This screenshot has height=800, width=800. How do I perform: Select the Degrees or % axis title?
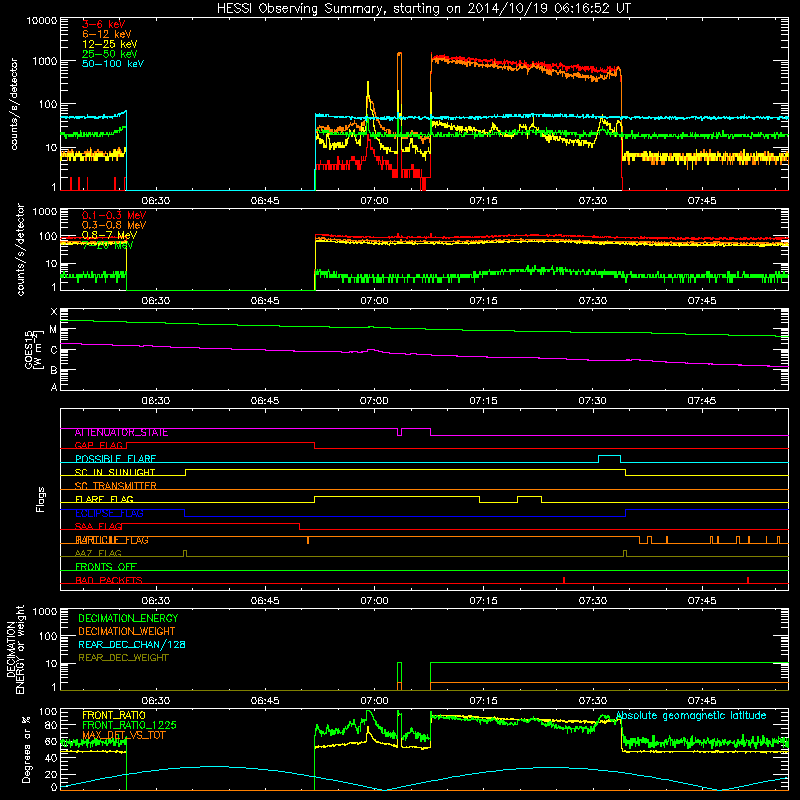[x=26, y=749]
